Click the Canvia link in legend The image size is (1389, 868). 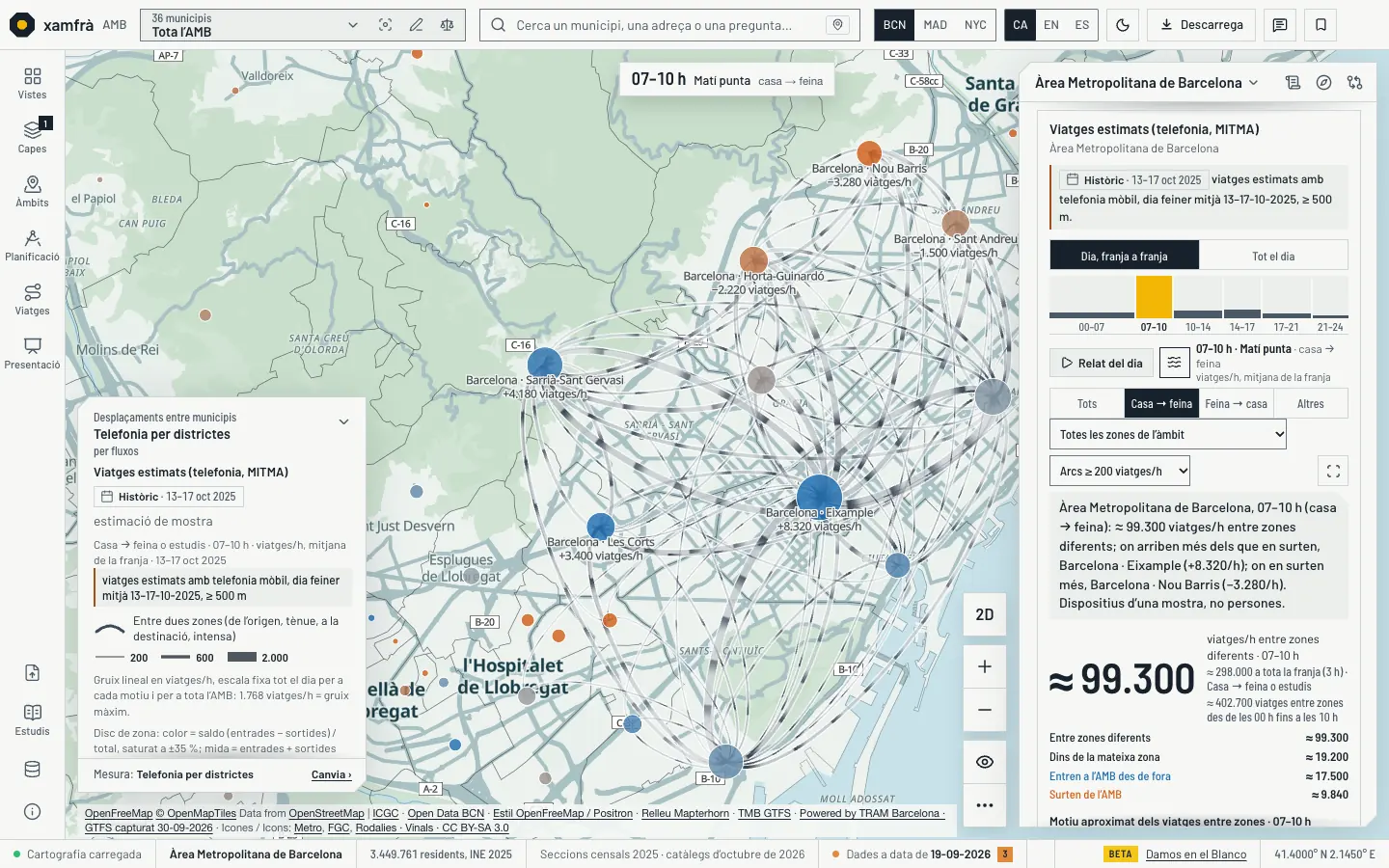point(331,774)
